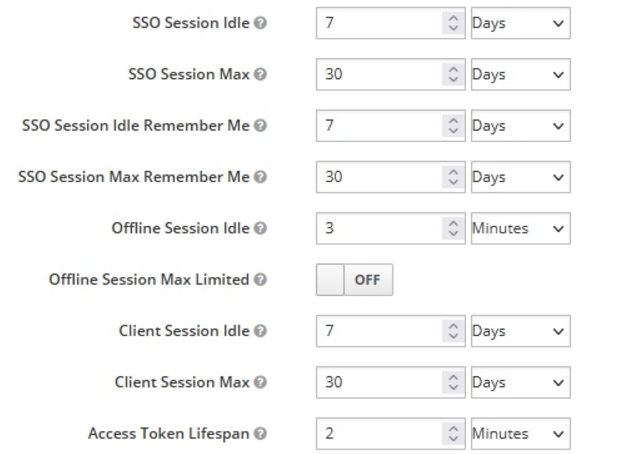The height and width of the screenshot is (454, 628).
Task: Click the Access Token Lifespan spinner arrows
Action: [453, 434]
